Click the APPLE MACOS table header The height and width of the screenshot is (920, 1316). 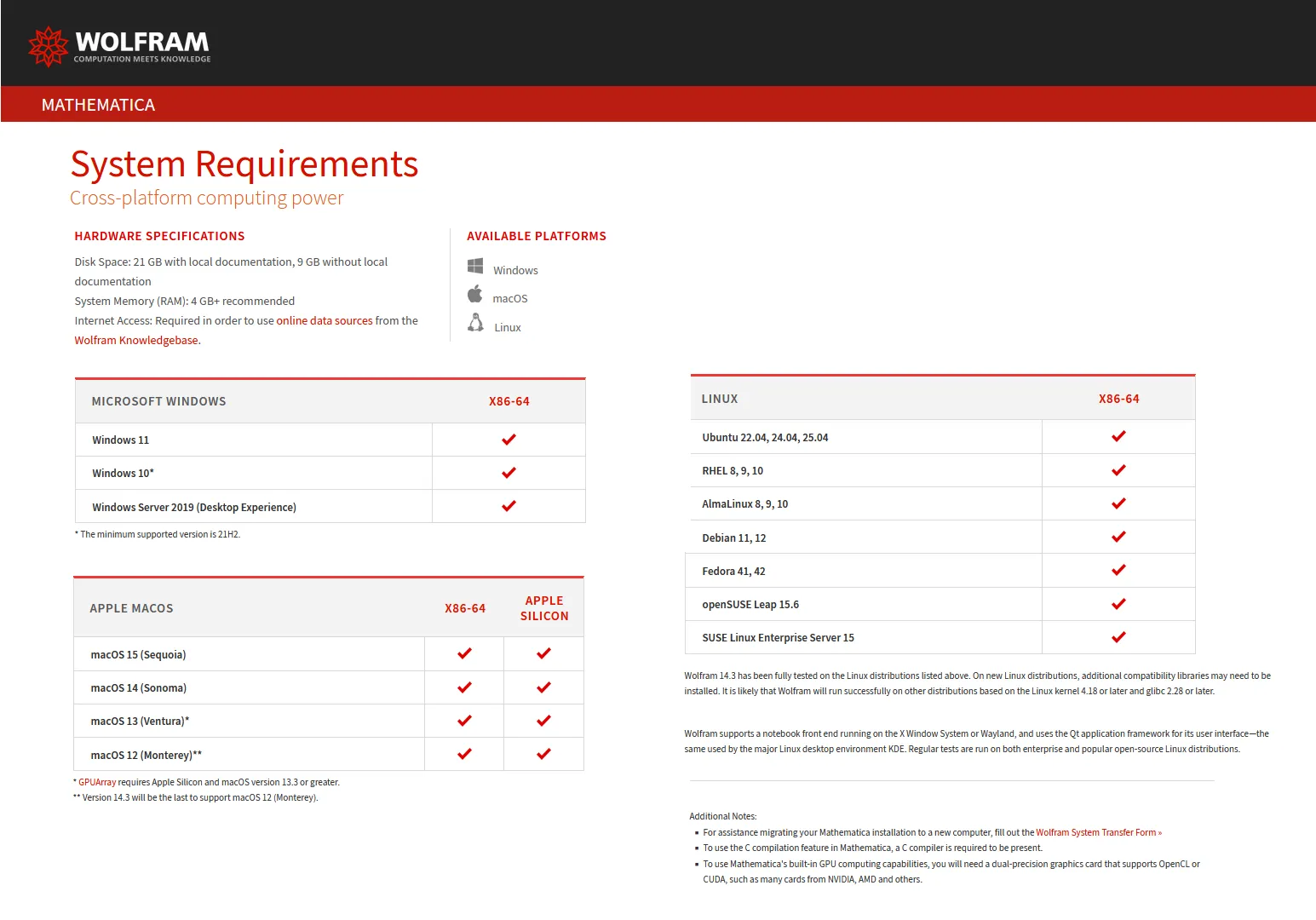pyautogui.click(x=131, y=608)
